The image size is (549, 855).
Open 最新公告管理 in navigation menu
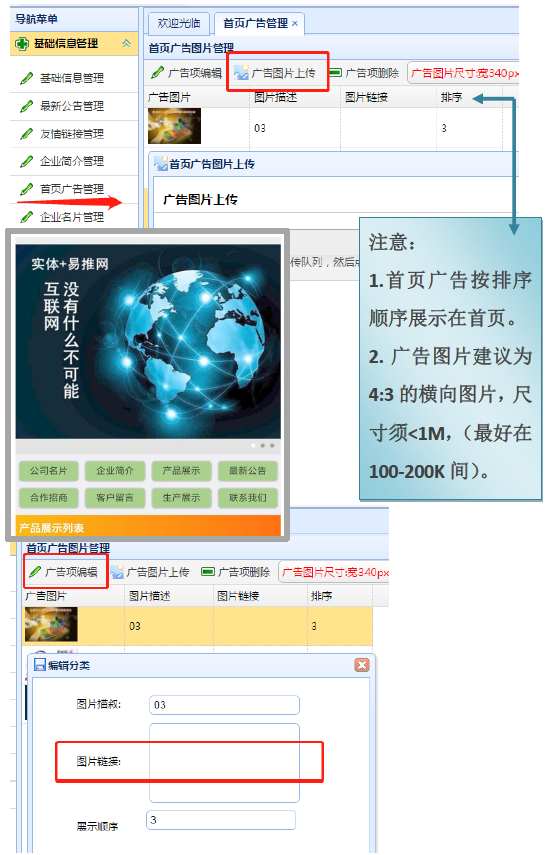click(x=71, y=106)
